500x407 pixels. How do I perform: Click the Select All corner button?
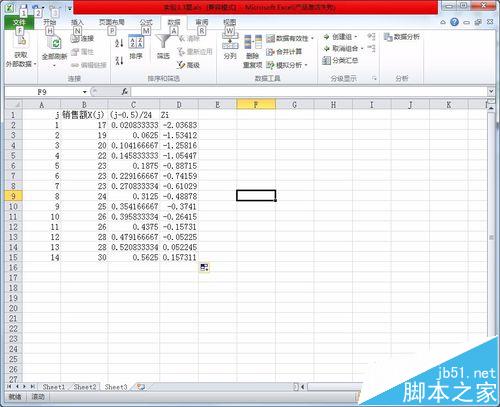13,105
